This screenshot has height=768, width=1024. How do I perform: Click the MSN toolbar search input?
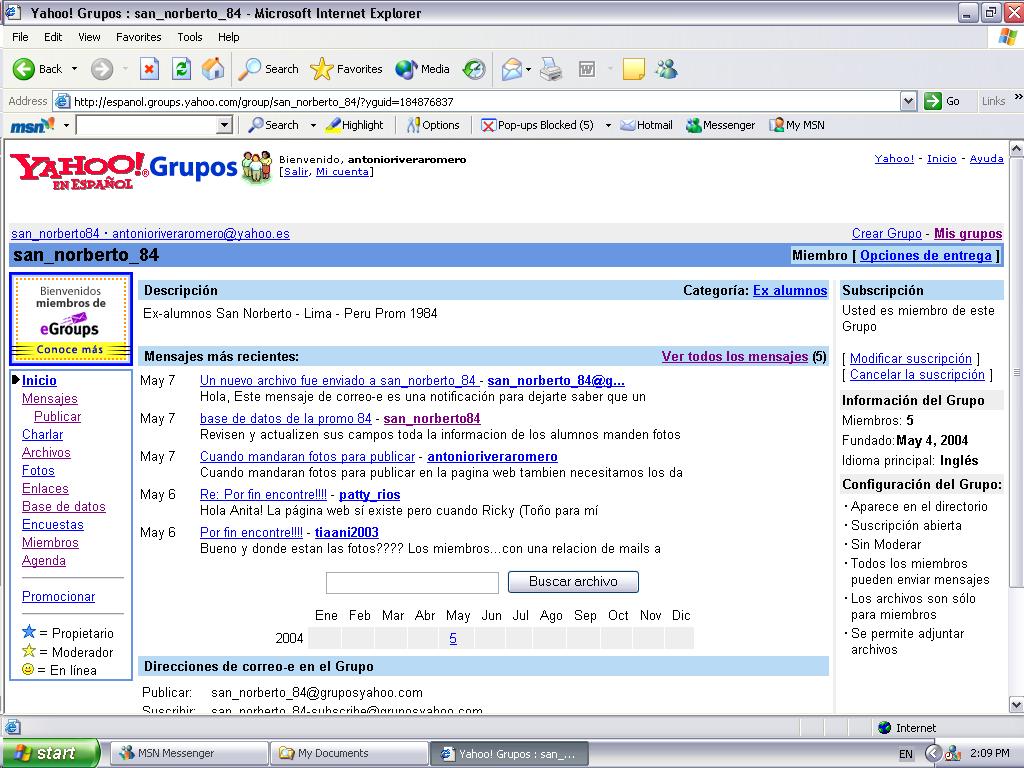pyautogui.click(x=146, y=125)
